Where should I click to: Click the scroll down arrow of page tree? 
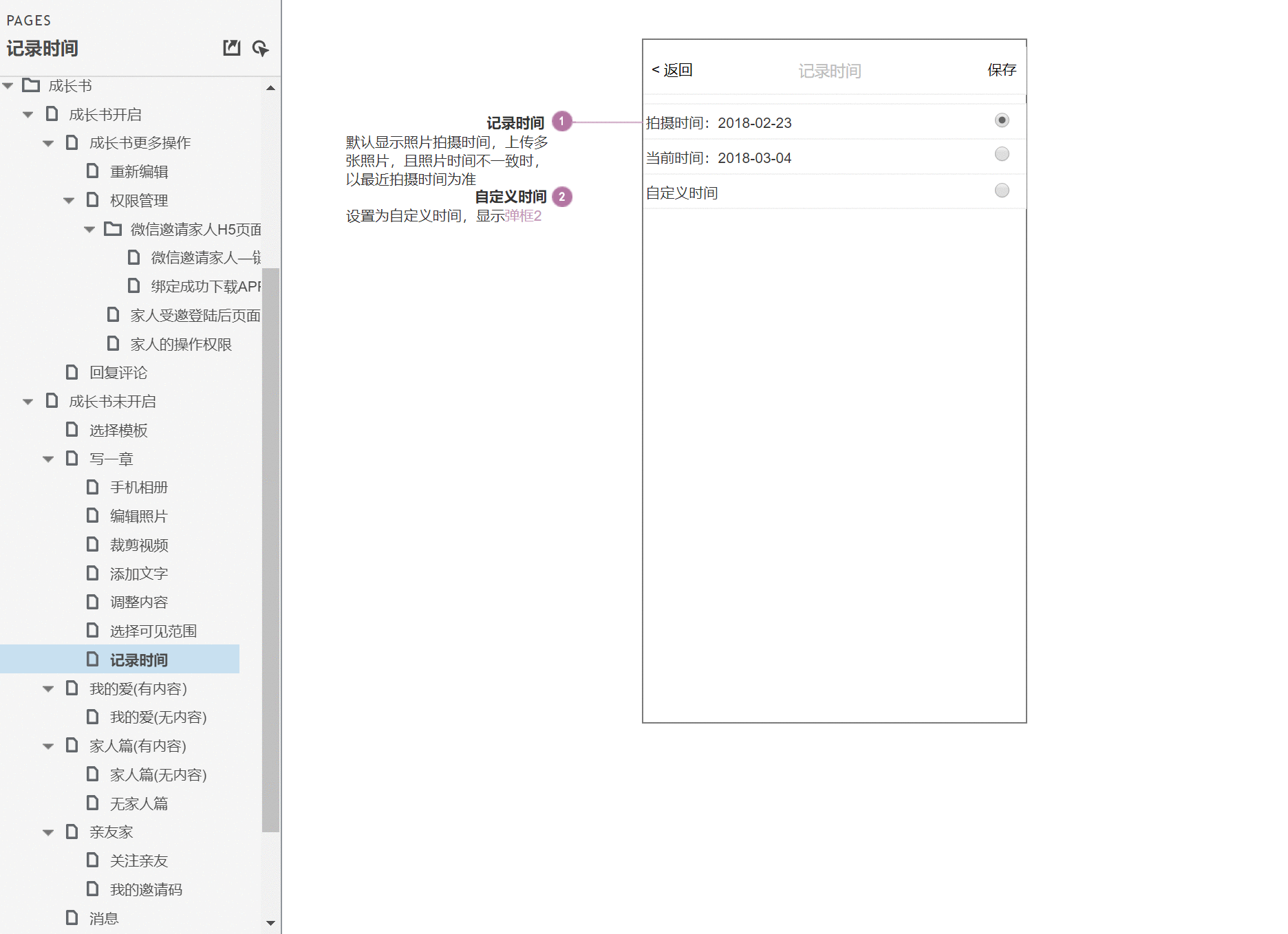tap(270, 923)
